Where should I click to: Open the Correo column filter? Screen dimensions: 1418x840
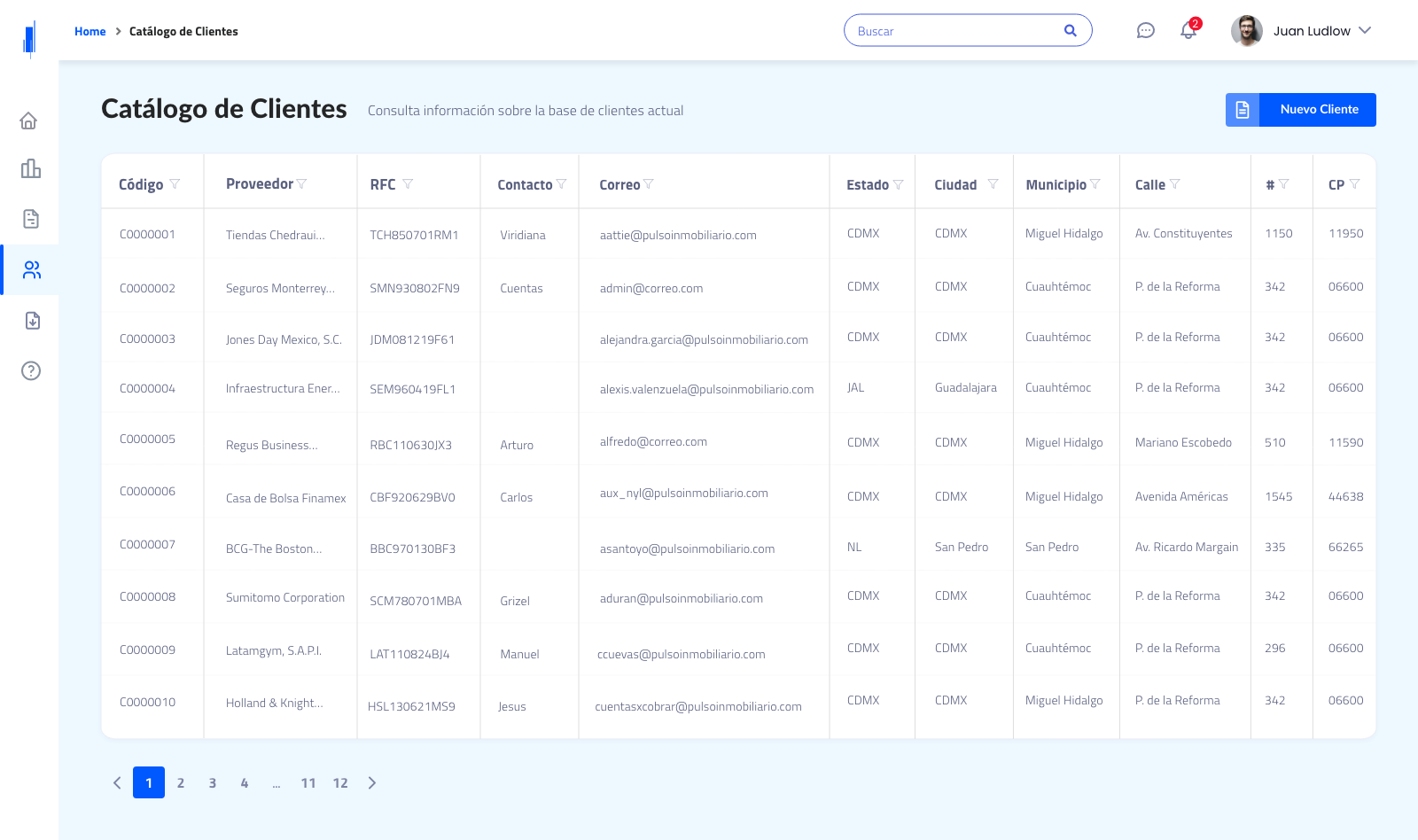649,184
